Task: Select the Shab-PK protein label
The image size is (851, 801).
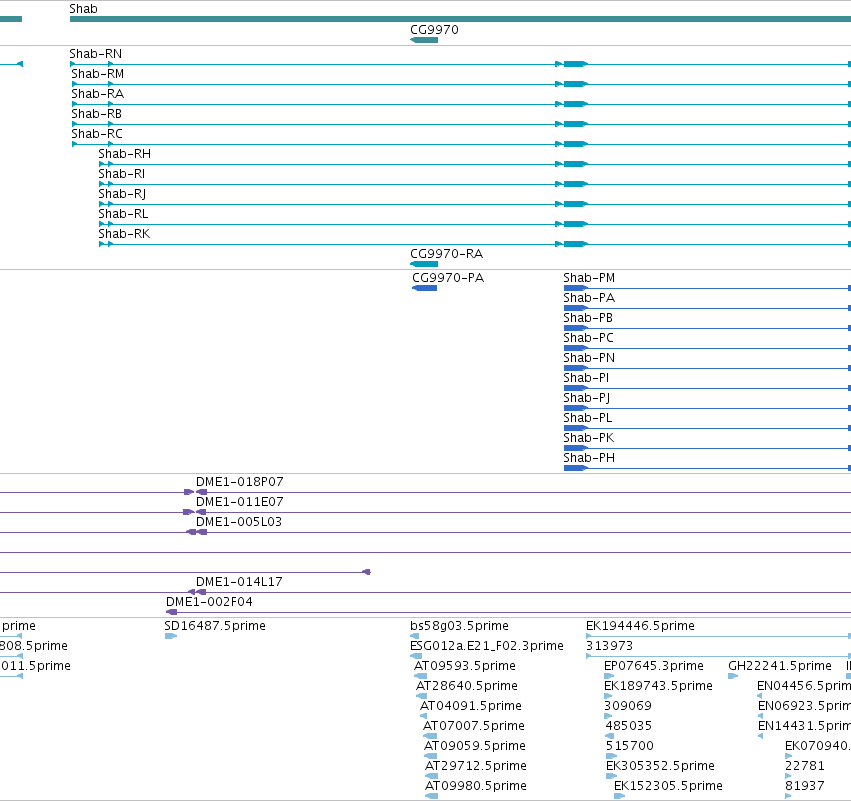Action: (589, 438)
